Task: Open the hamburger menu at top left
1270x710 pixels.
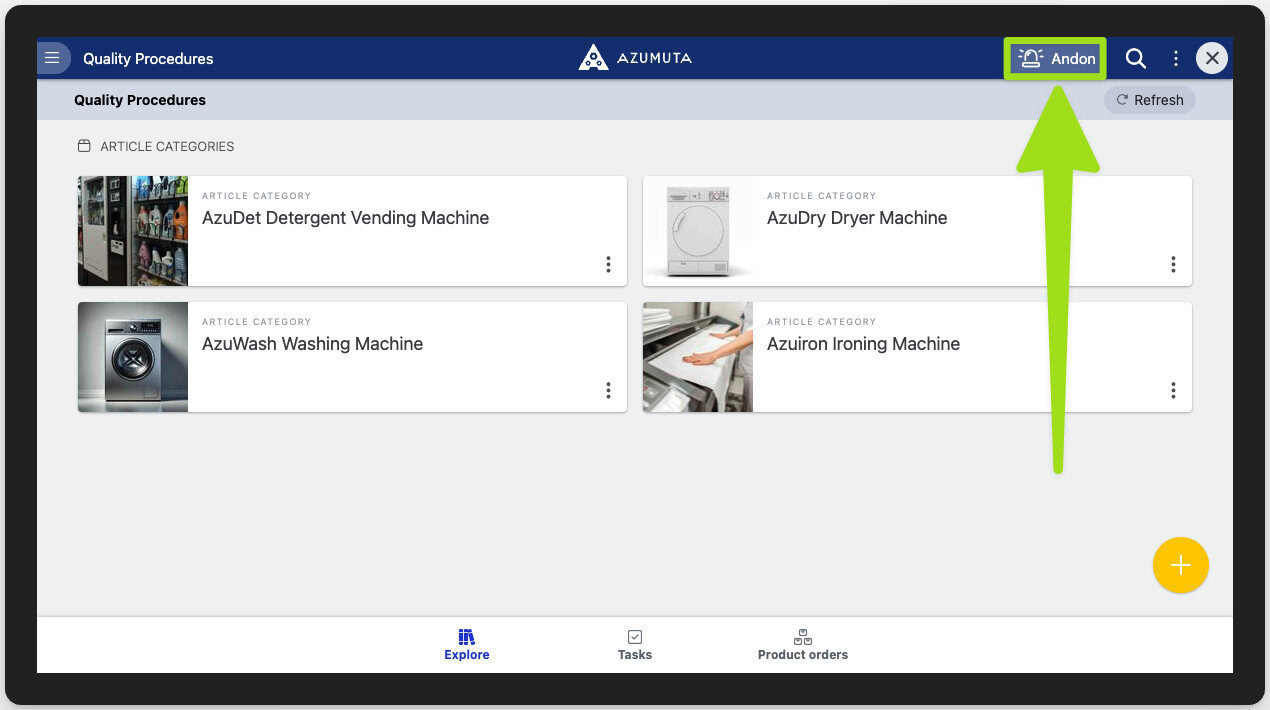Action: click(53, 57)
